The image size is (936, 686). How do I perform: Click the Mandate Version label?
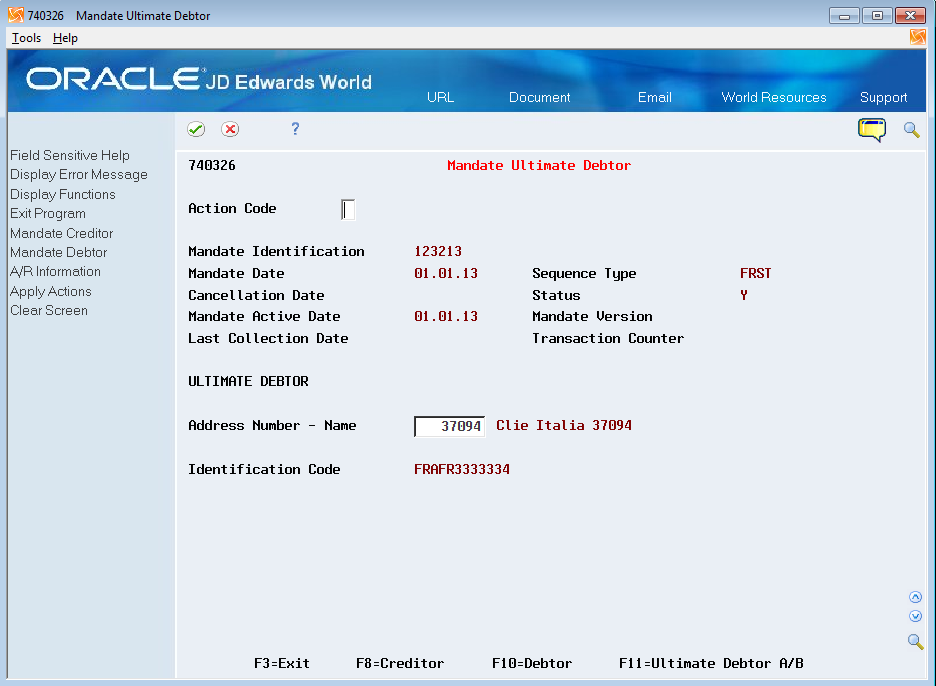point(592,316)
